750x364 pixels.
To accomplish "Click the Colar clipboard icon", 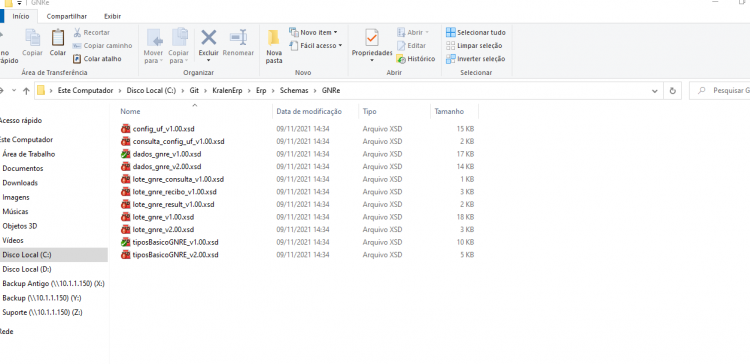I will pyautogui.click(x=58, y=38).
